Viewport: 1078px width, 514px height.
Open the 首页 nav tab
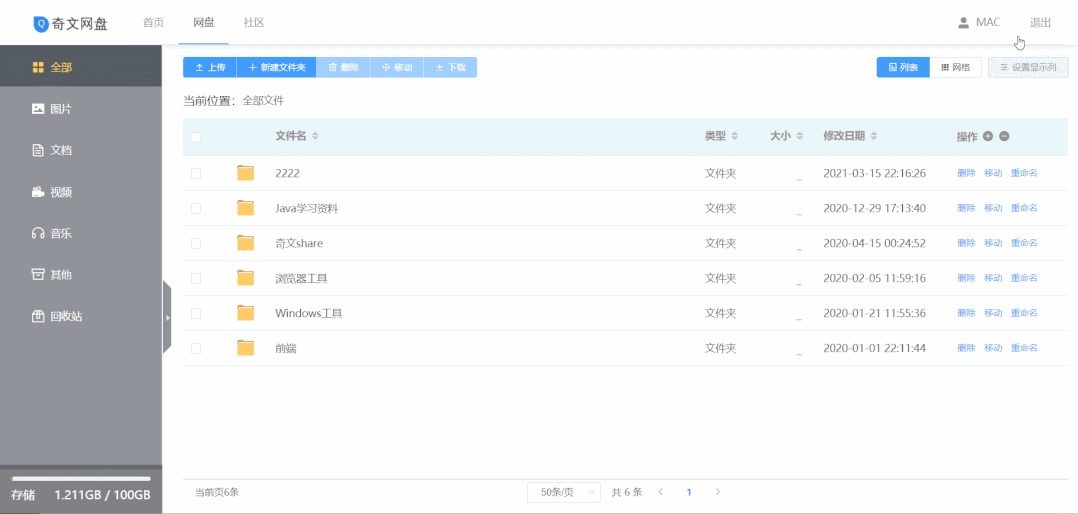tap(153, 23)
